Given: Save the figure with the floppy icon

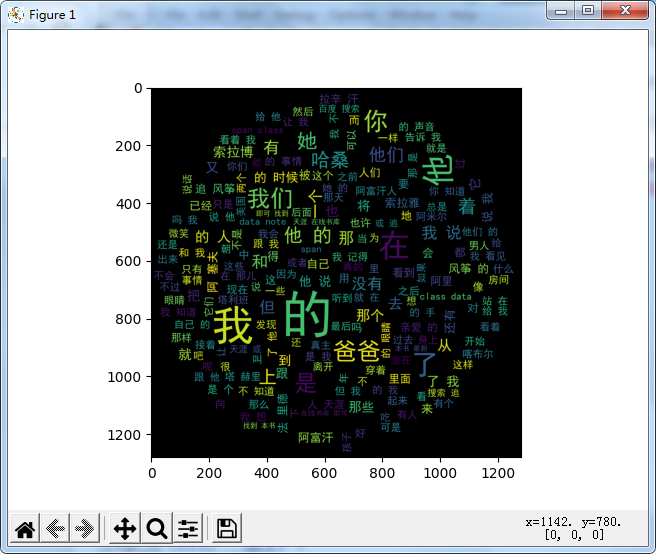Looking at the screenshot, I should click(x=227, y=528).
